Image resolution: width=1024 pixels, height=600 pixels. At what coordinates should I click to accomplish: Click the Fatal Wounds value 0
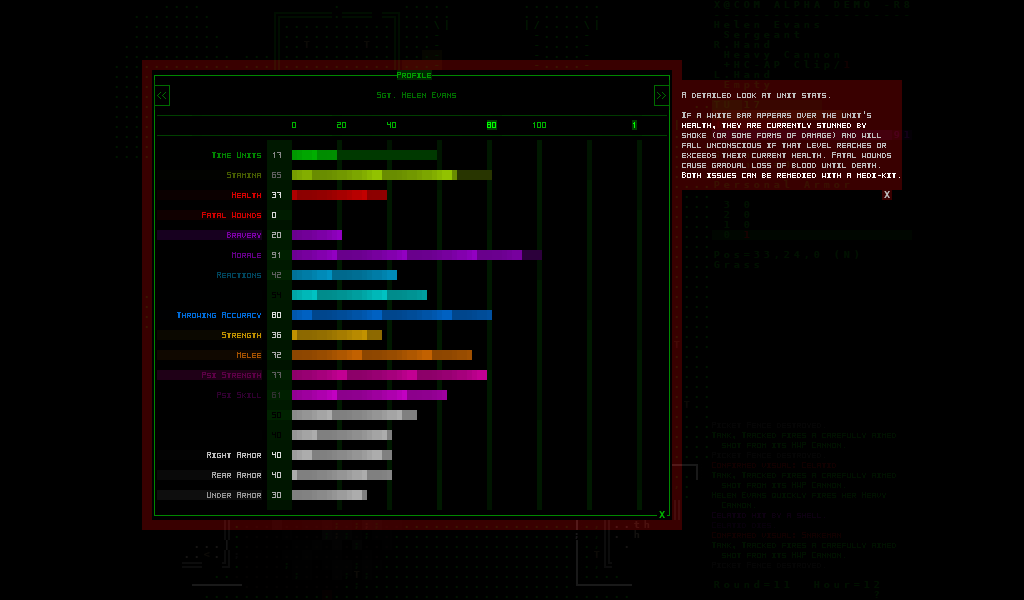274,215
